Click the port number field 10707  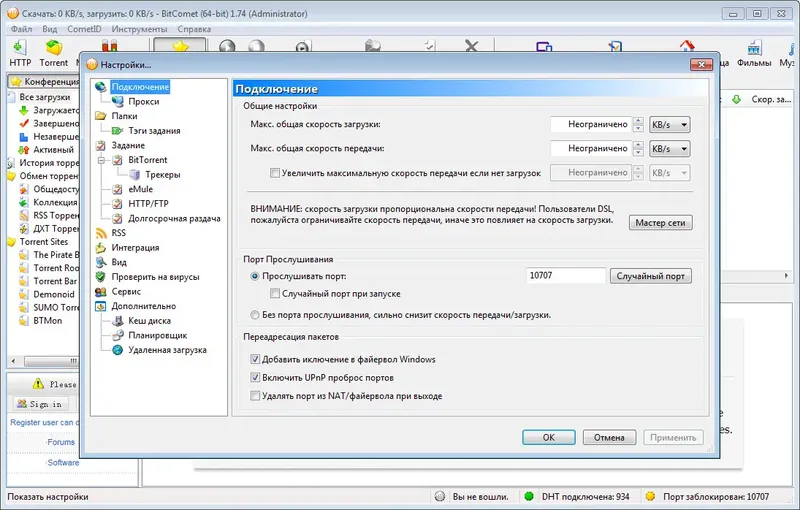(x=565, y=275)
